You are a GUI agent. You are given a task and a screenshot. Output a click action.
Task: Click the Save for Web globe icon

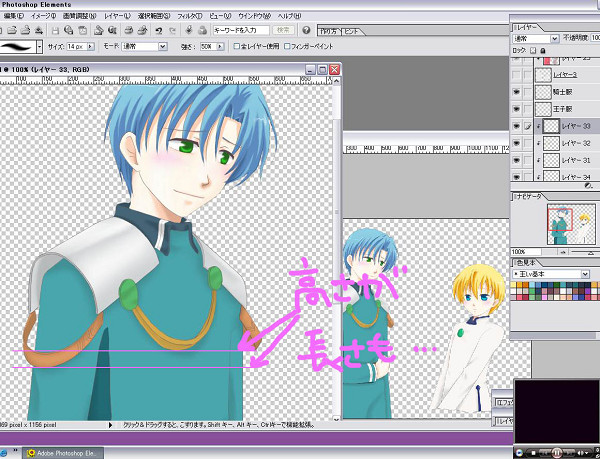(69, 30)
